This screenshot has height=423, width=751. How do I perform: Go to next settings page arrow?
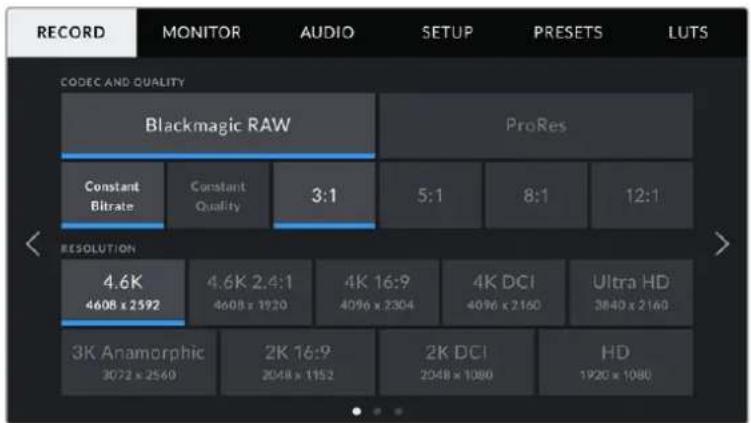tap(721, 244)
